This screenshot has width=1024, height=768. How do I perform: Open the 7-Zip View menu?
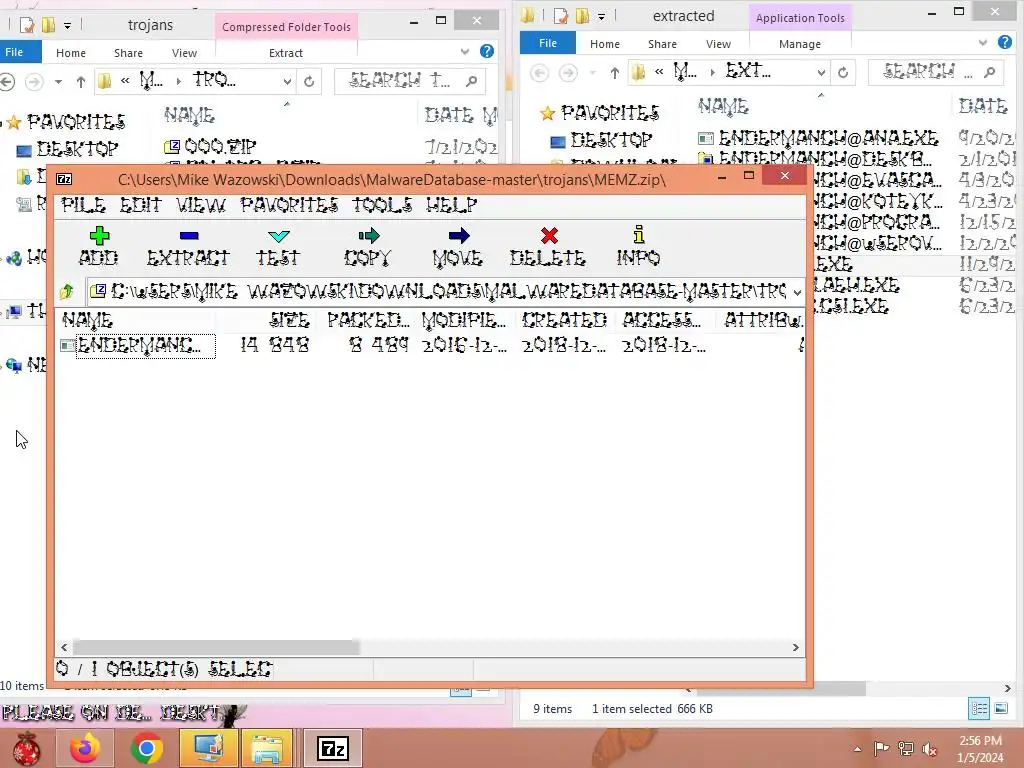[200, 205]
